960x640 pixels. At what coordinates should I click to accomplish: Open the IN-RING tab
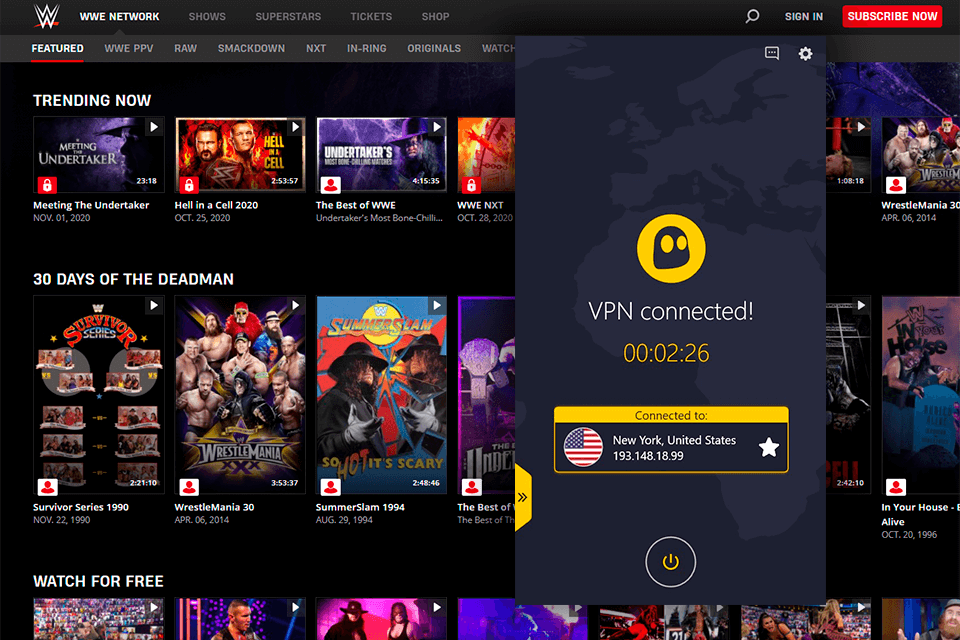tap(367, 48)
